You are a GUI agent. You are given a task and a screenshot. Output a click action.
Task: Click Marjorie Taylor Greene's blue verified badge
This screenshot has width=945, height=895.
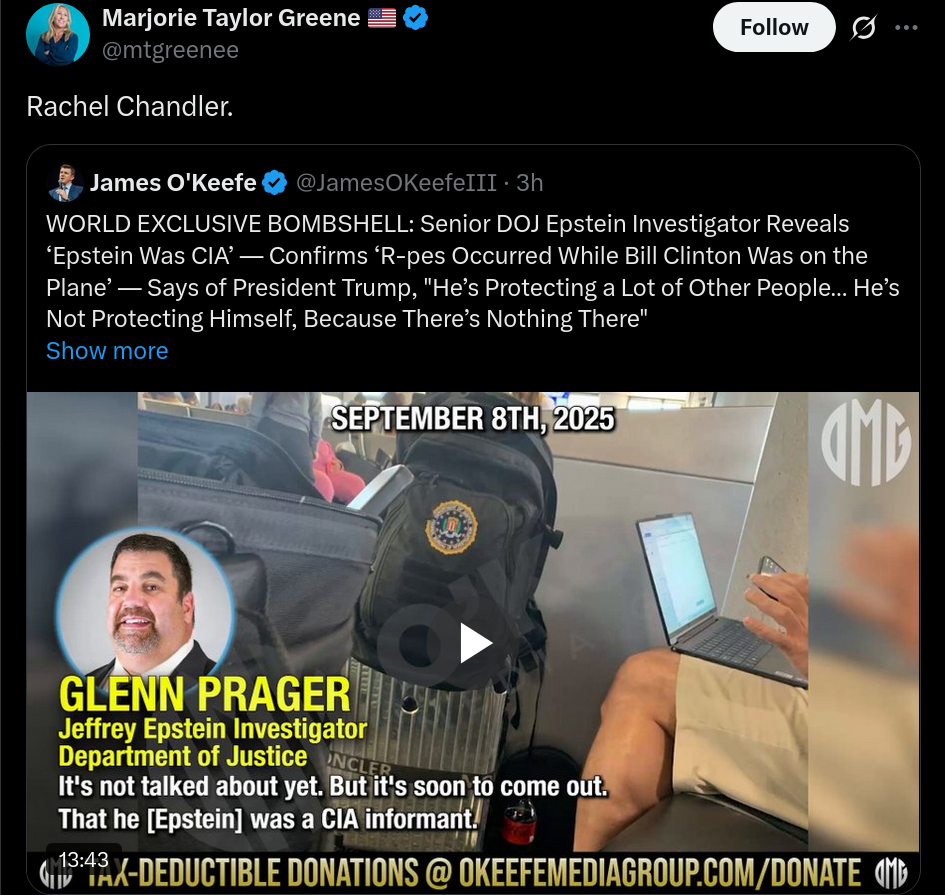tap(415, 18)
